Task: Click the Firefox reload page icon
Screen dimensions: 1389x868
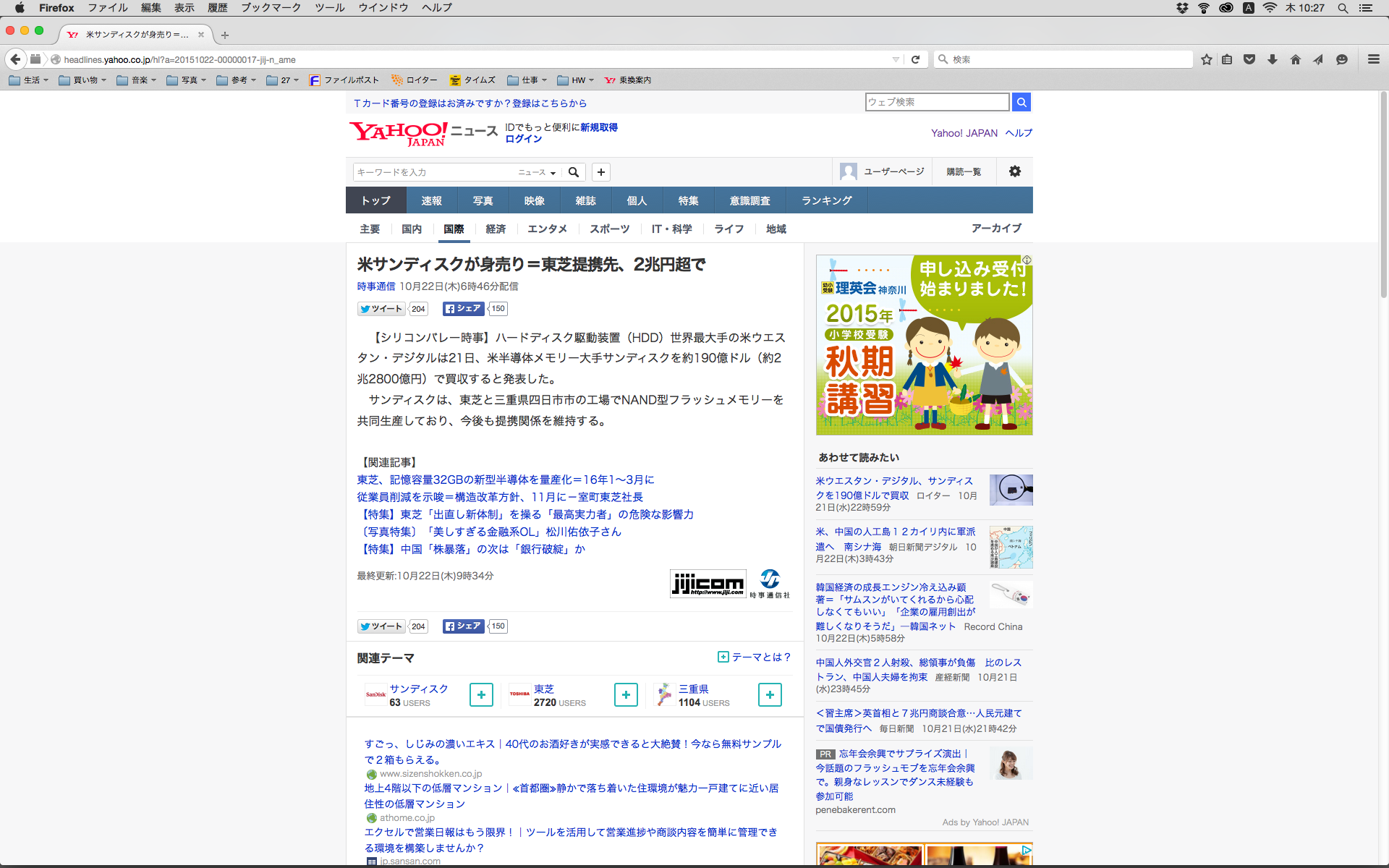Action: point(915,59)
